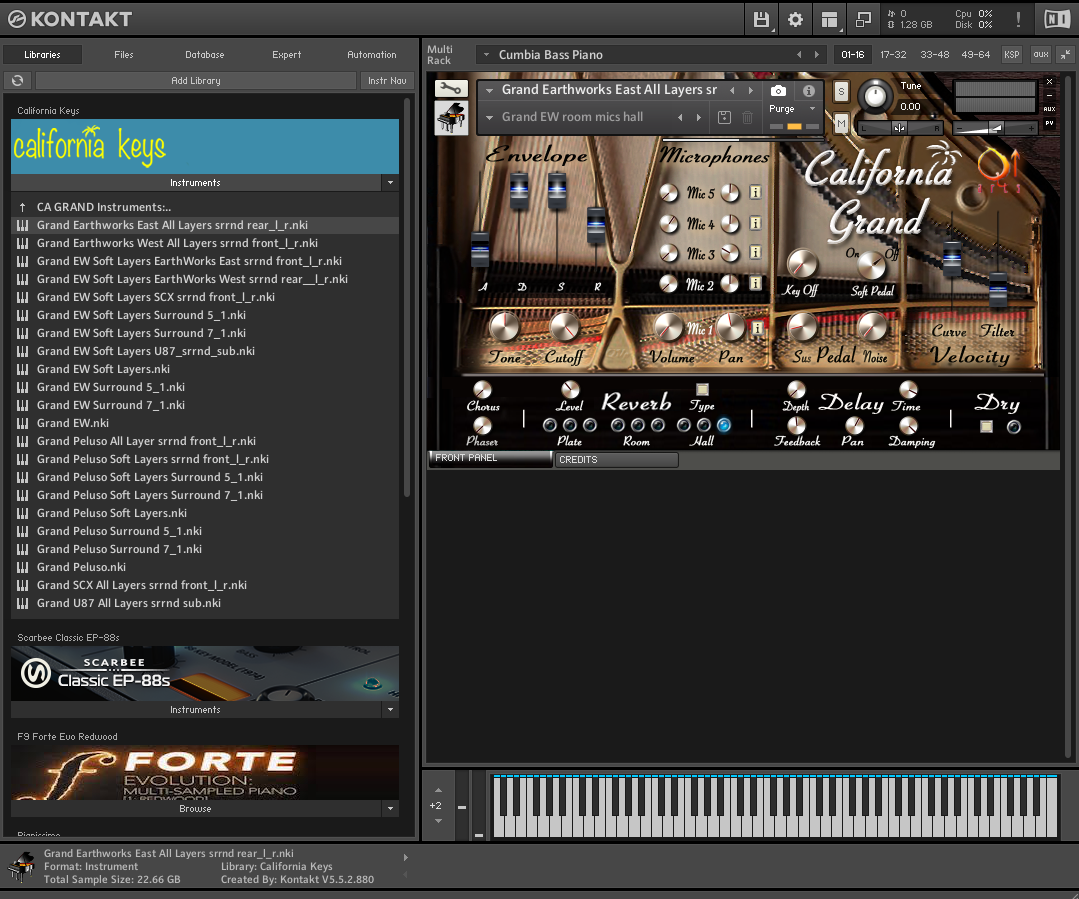Take snapshot with camera icon

tap(778, 90)
